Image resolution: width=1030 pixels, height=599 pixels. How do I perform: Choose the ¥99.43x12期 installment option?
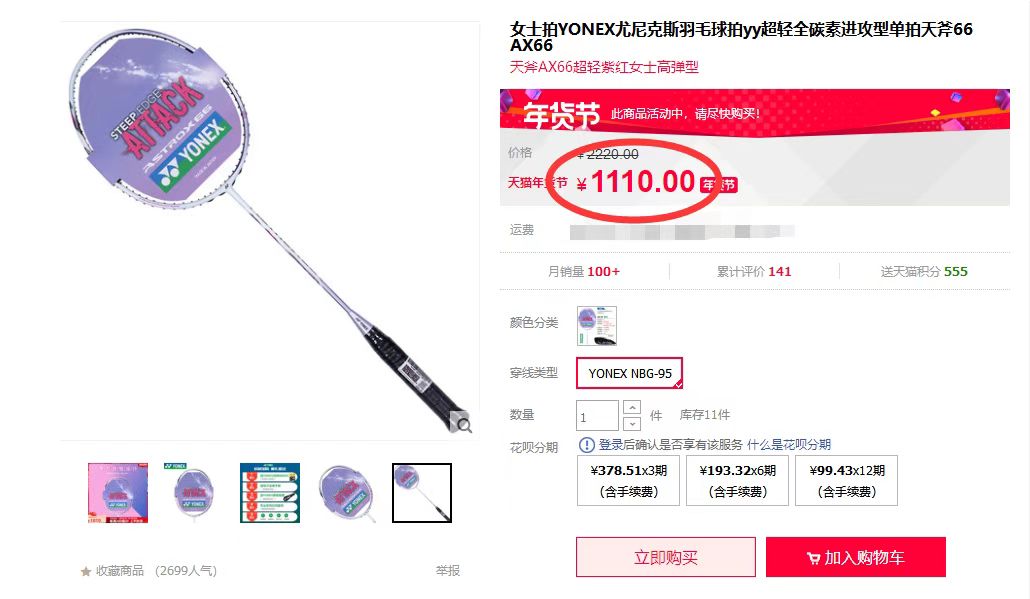847,481
